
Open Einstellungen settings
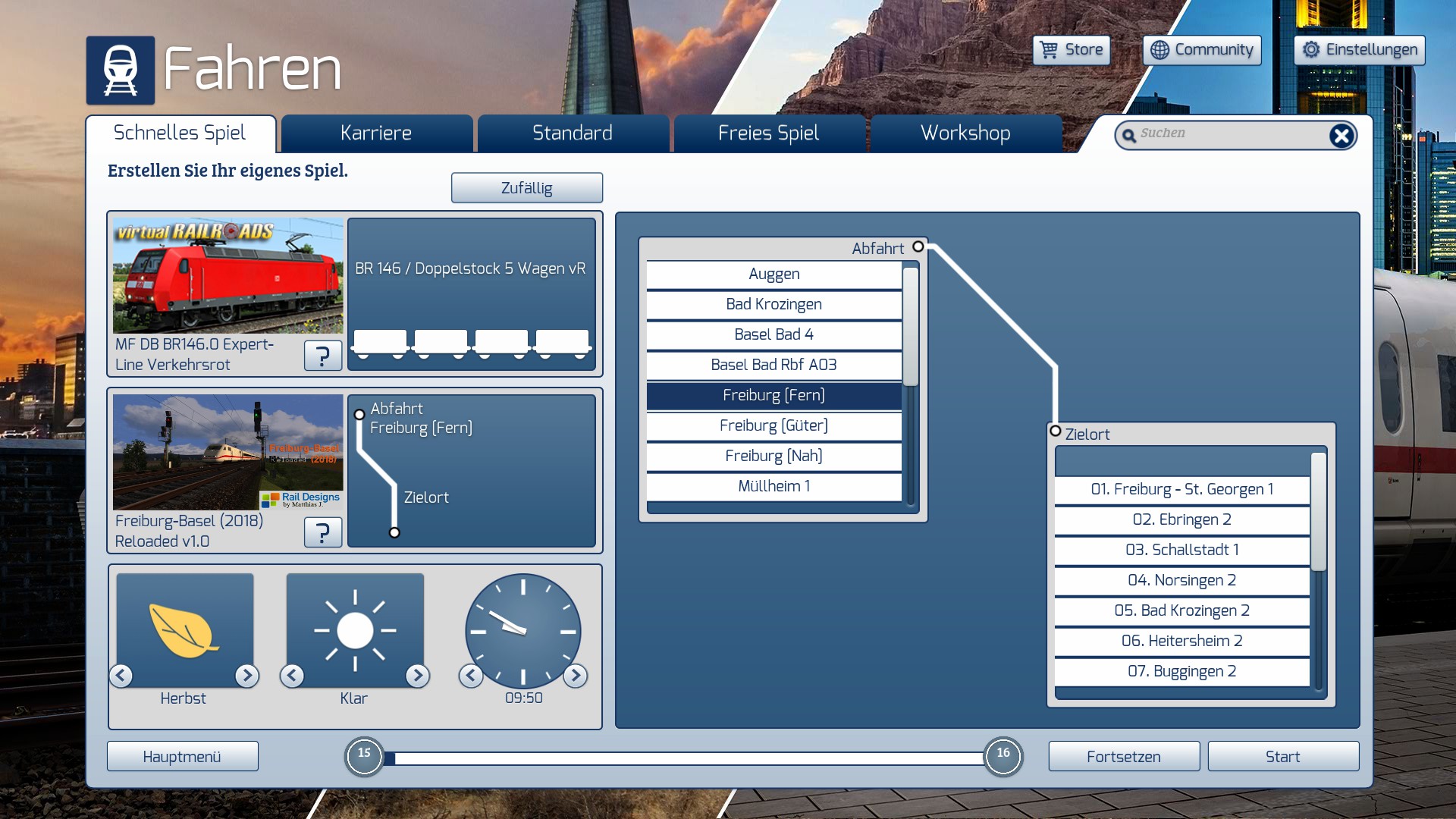[1359, 50]
